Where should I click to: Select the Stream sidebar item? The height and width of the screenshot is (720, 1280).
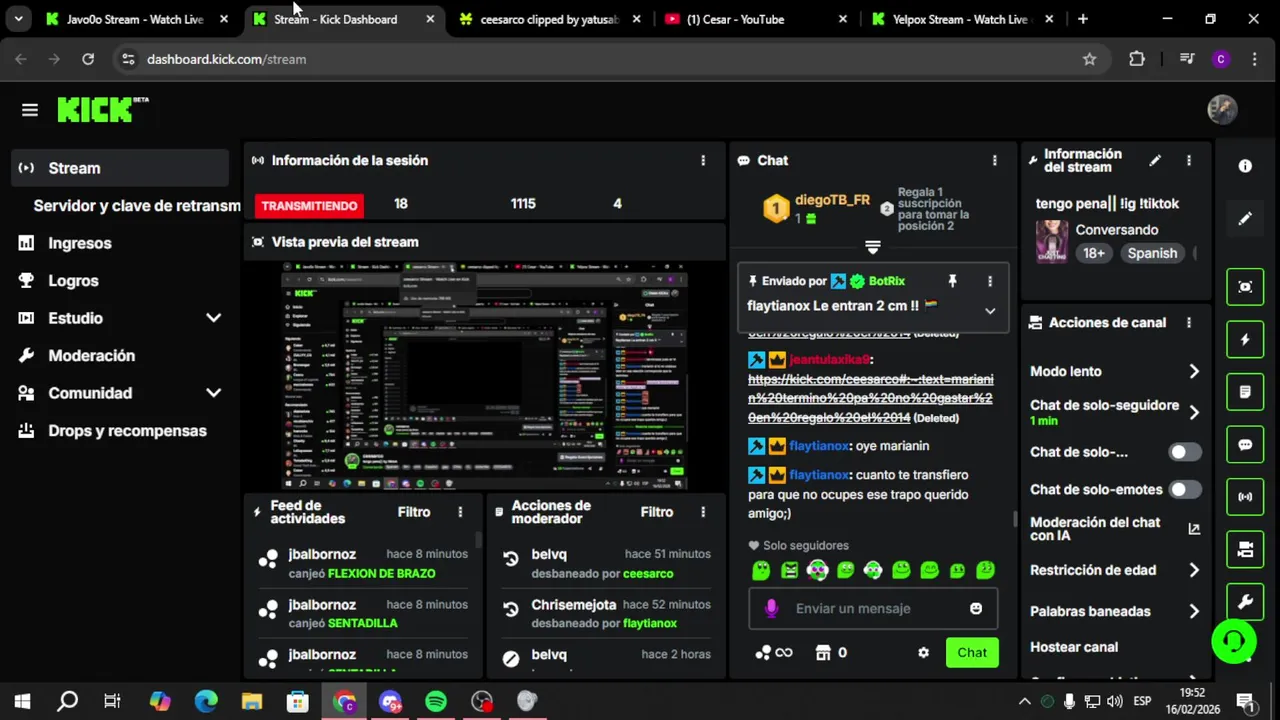click(x=120, y=168)
